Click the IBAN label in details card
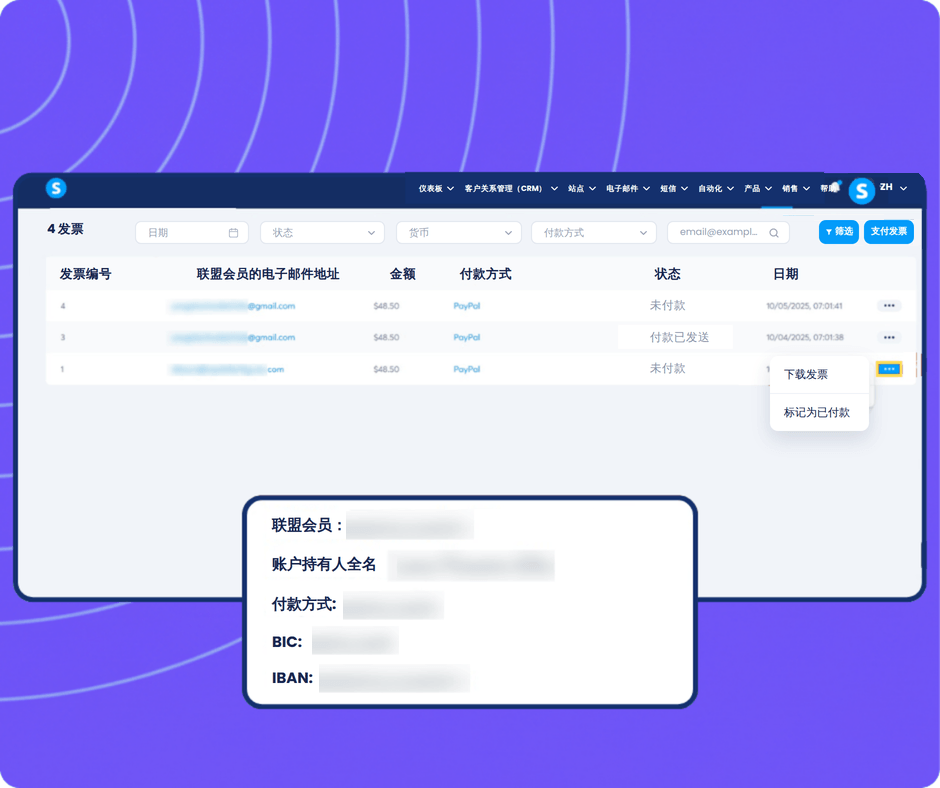The image size is (940, 788). click(x=292, y=678)
